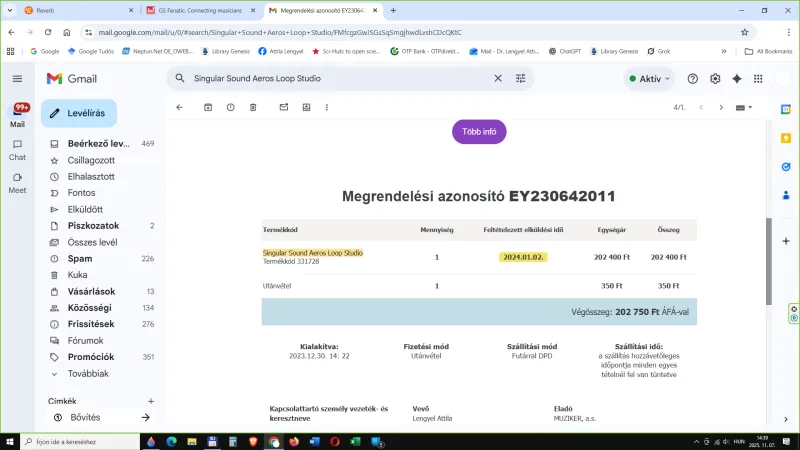Click the Több infó button

[x=479, y=131]
